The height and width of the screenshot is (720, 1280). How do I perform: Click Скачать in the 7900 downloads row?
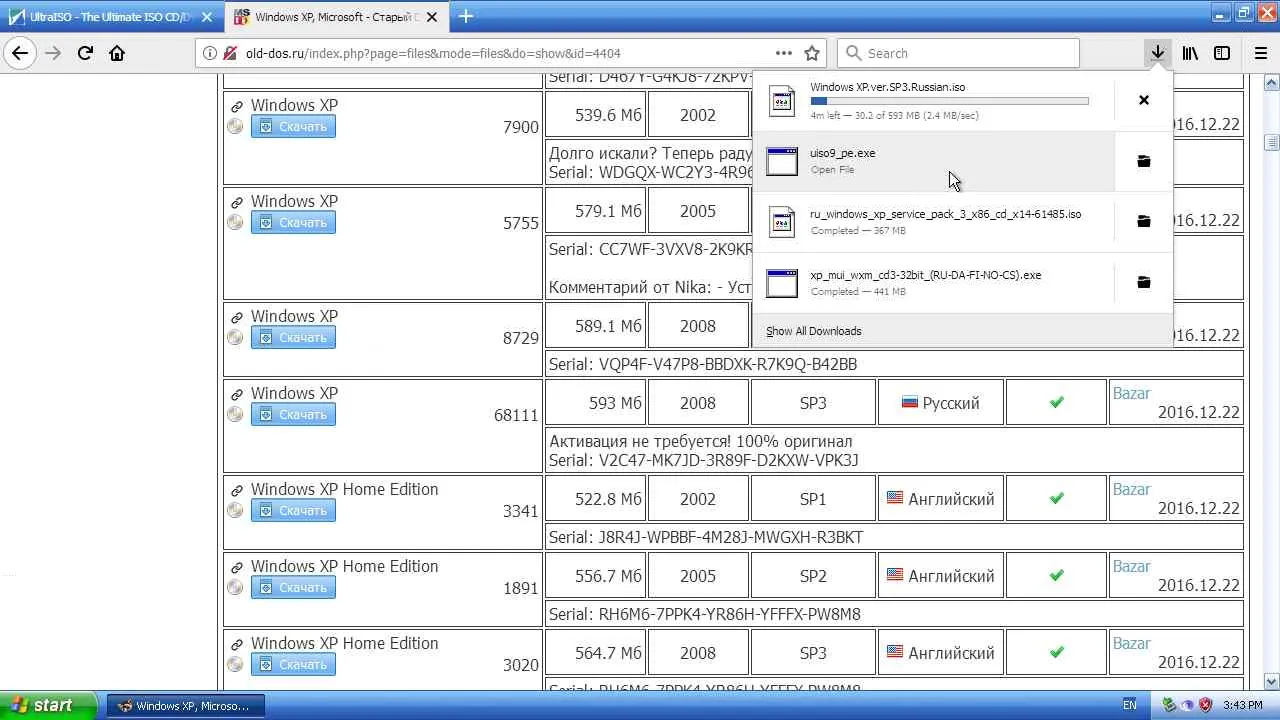click(x=293, y=126)
